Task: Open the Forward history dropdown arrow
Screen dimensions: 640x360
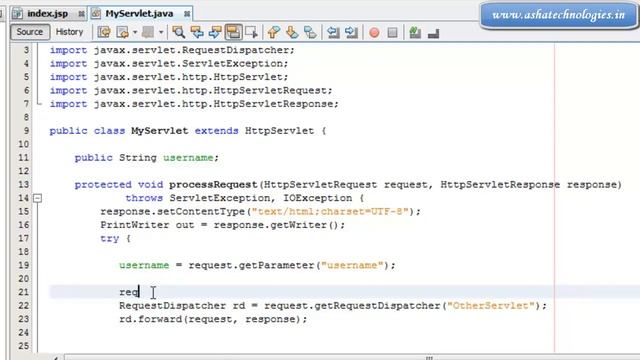Action: point(161,32)
